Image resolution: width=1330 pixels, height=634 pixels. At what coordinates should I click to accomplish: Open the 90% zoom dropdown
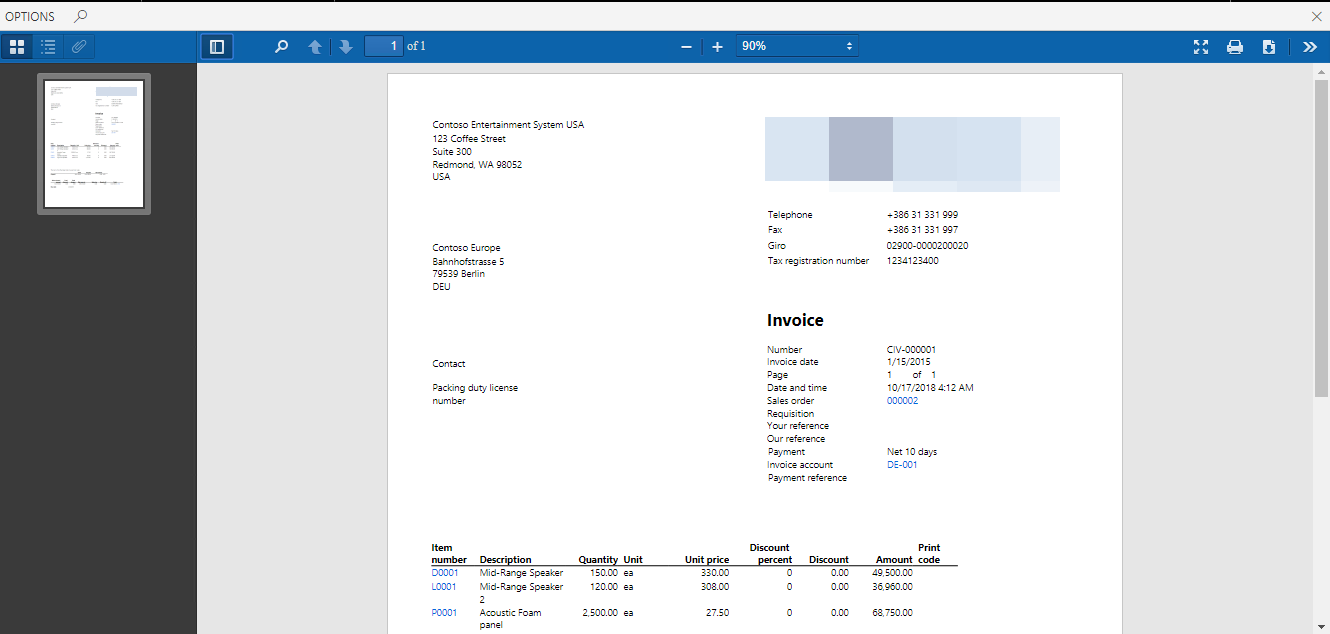pos(797,46)
